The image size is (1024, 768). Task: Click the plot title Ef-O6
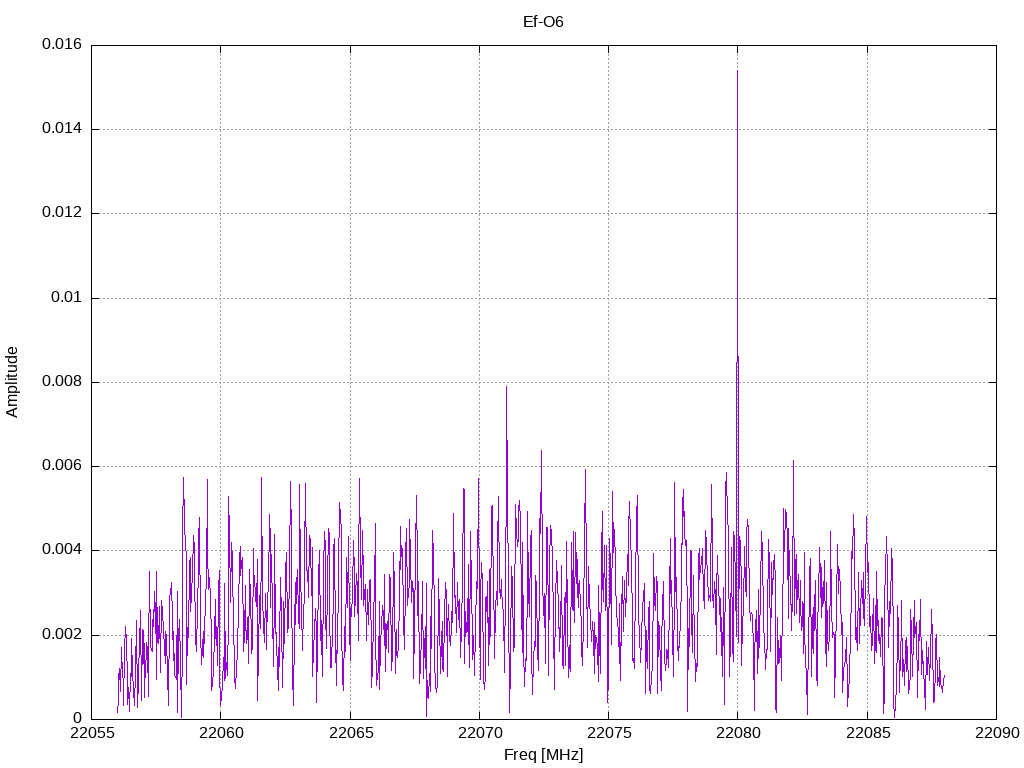[x=543, y=21]
